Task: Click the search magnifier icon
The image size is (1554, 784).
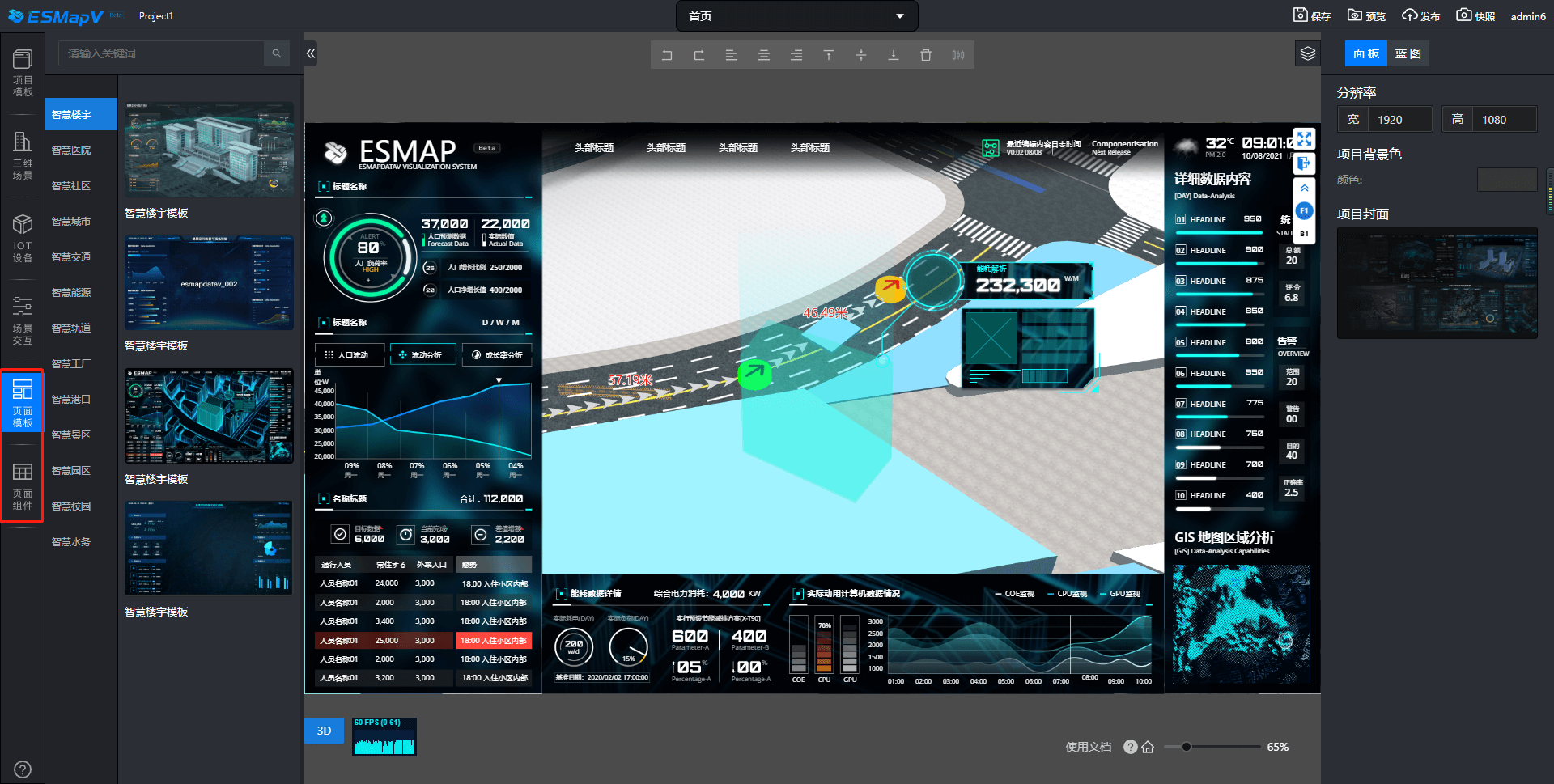Action: pos(277,53)
